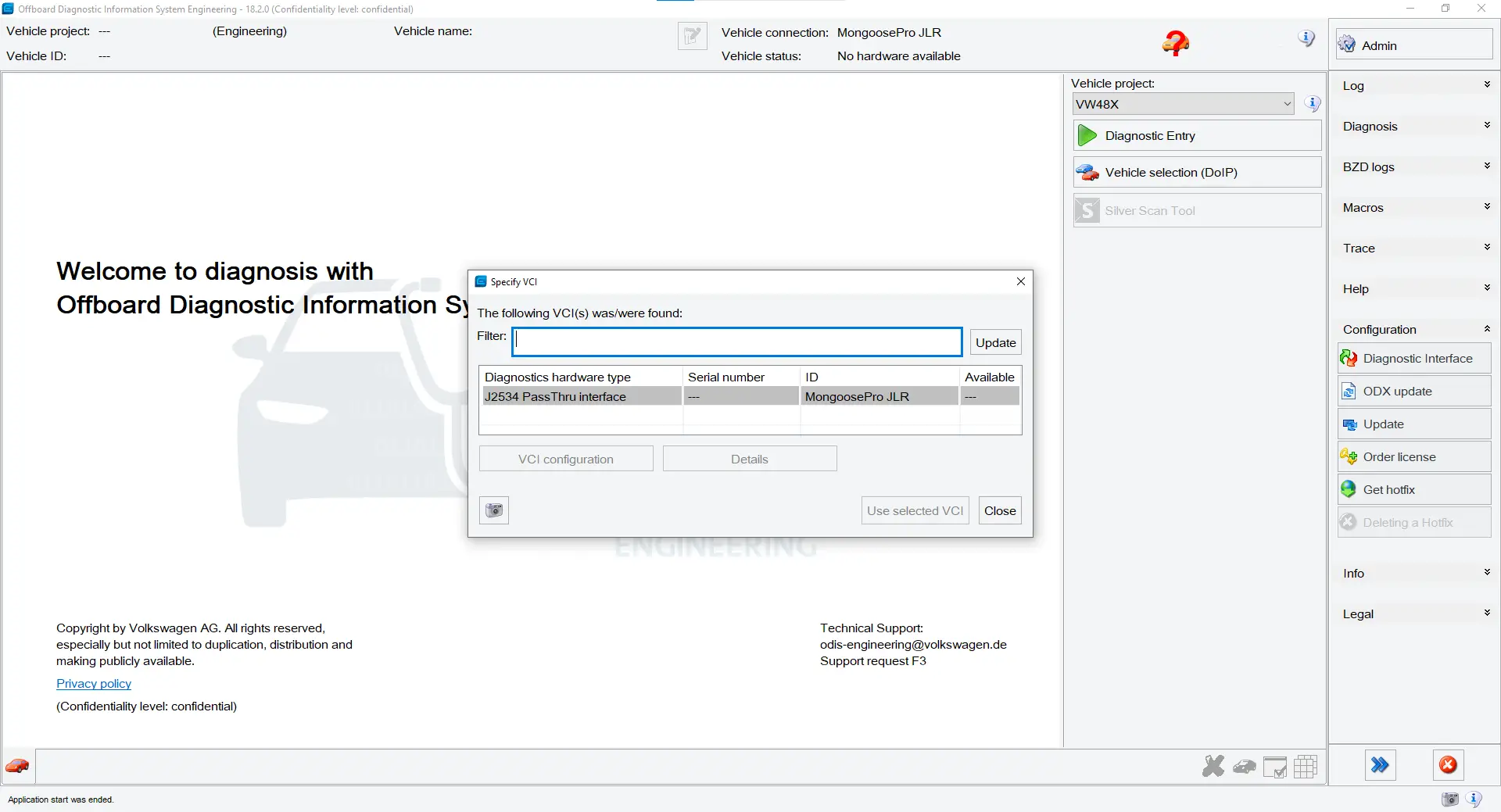This screenshot has width=1501, height=812.
Task: Open the Privacy policy link
Action: [x=94, y=683]
